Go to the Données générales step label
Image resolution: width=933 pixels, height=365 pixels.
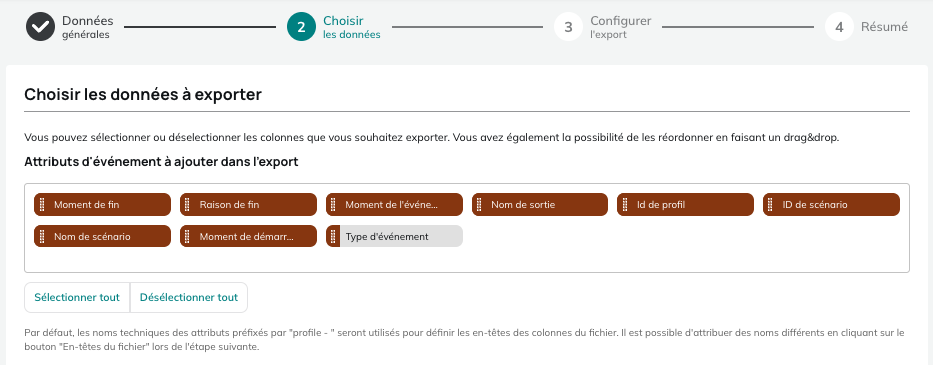87,27
